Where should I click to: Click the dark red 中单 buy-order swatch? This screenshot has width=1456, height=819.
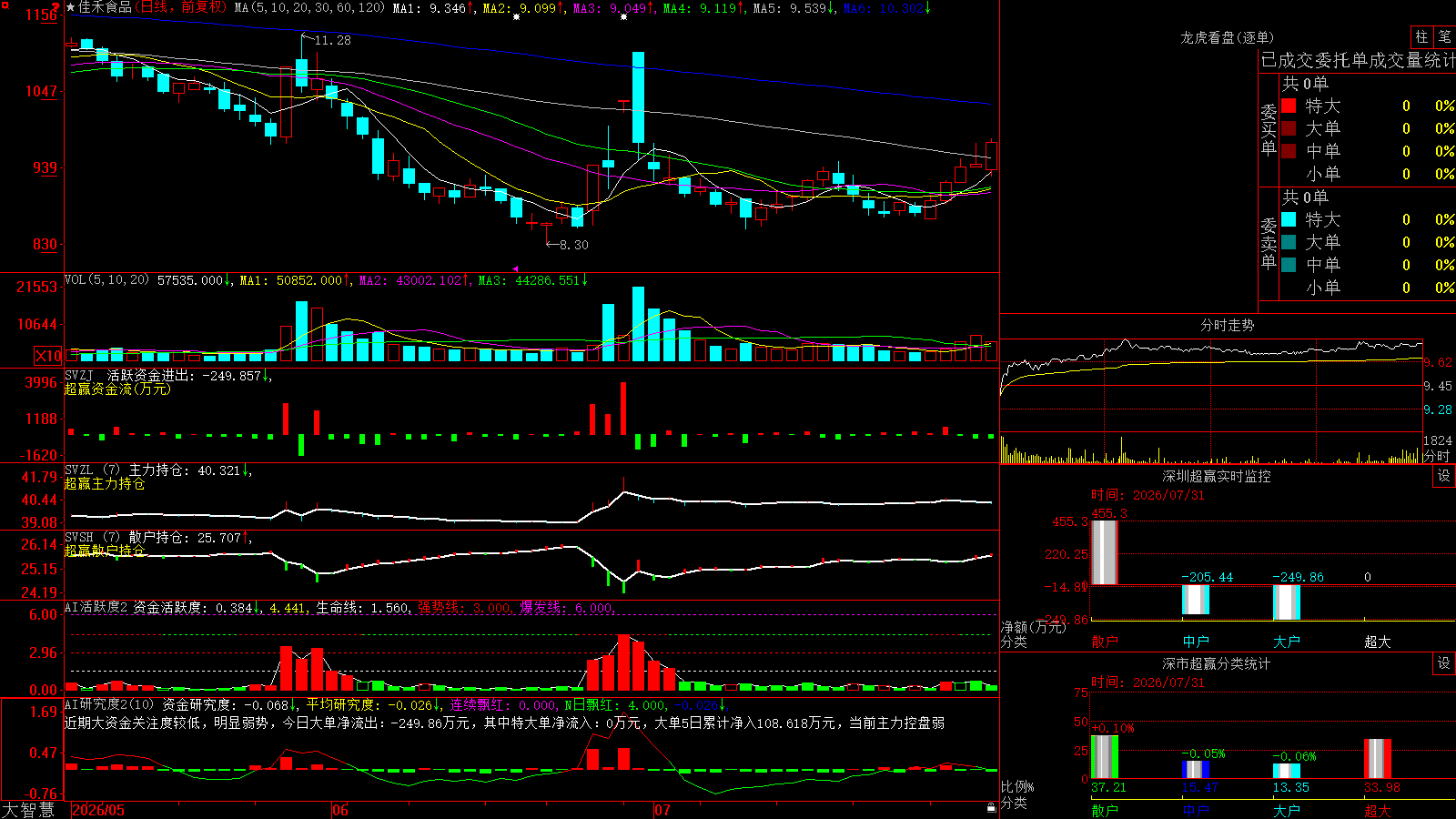[x=1289, y=151]
